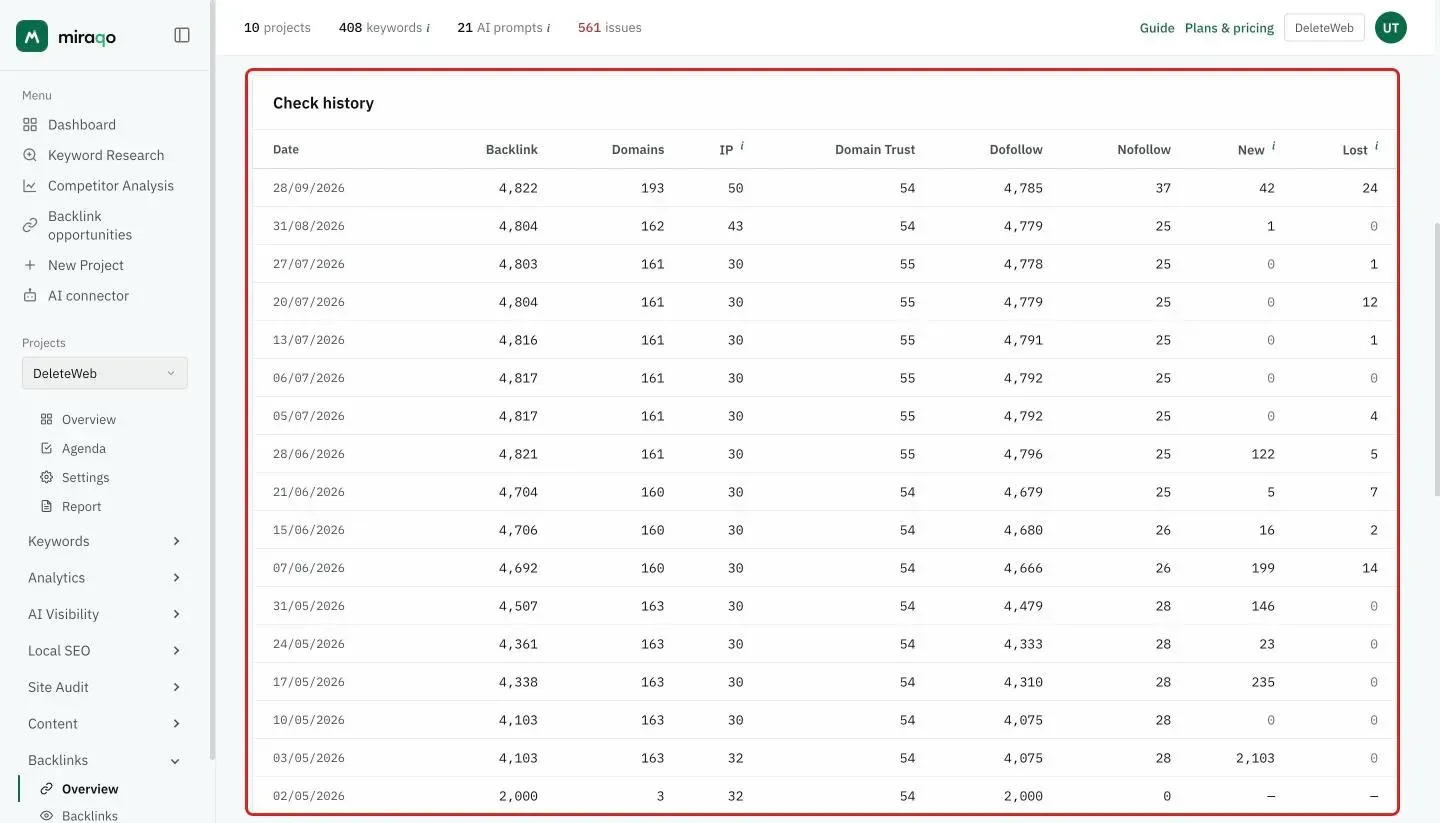Image resolution: width=1440 pixels, height=823 pixels.
Task: Click the info icon beside AI prompts
Action: coord(548,28)
